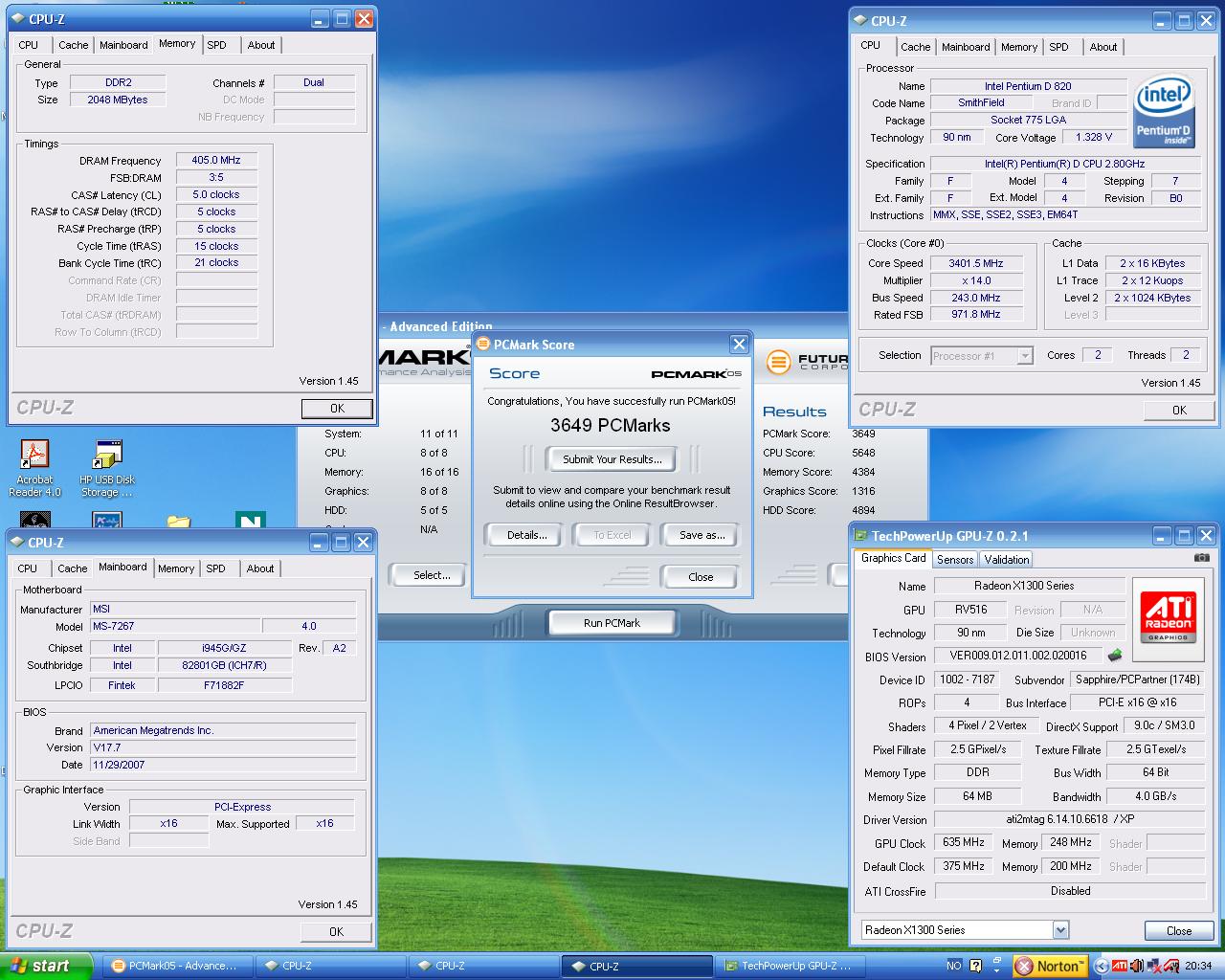
Task: Click the To Excel button
Action: (x=612, y=535)
